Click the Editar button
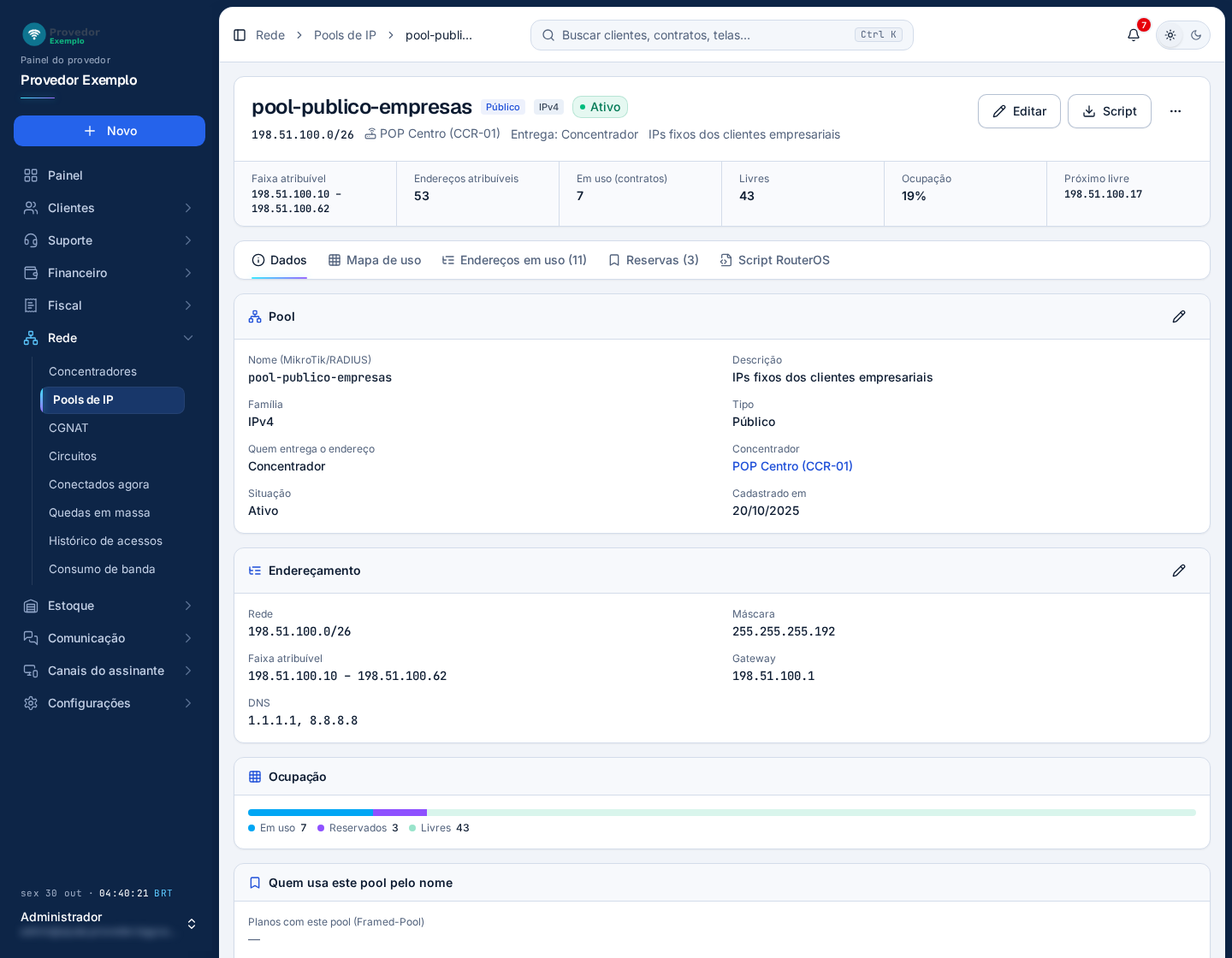 [1019, 111]
